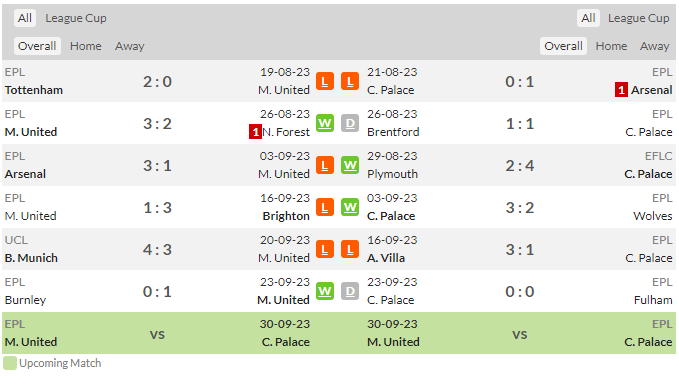Switch the right panel to Home matches
Image resolution: width=679 pixels, height=389 pixels.
611,46
